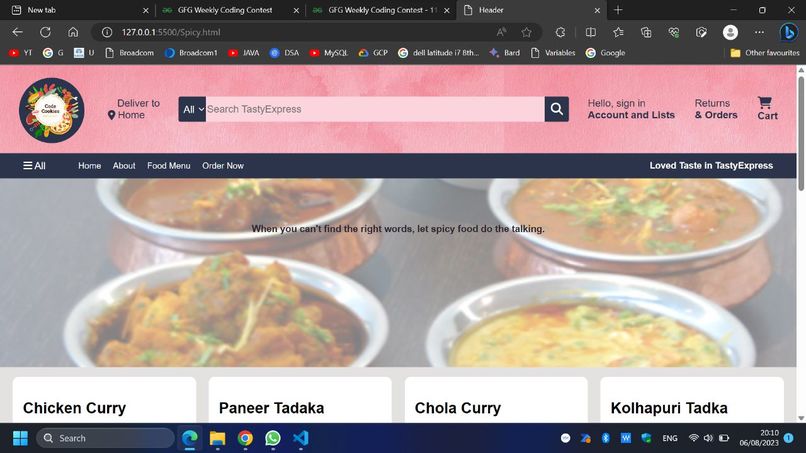Click the browser address bar URL
Image resolution: width=806 pixels, height=453 pixels.
[171, 32]
